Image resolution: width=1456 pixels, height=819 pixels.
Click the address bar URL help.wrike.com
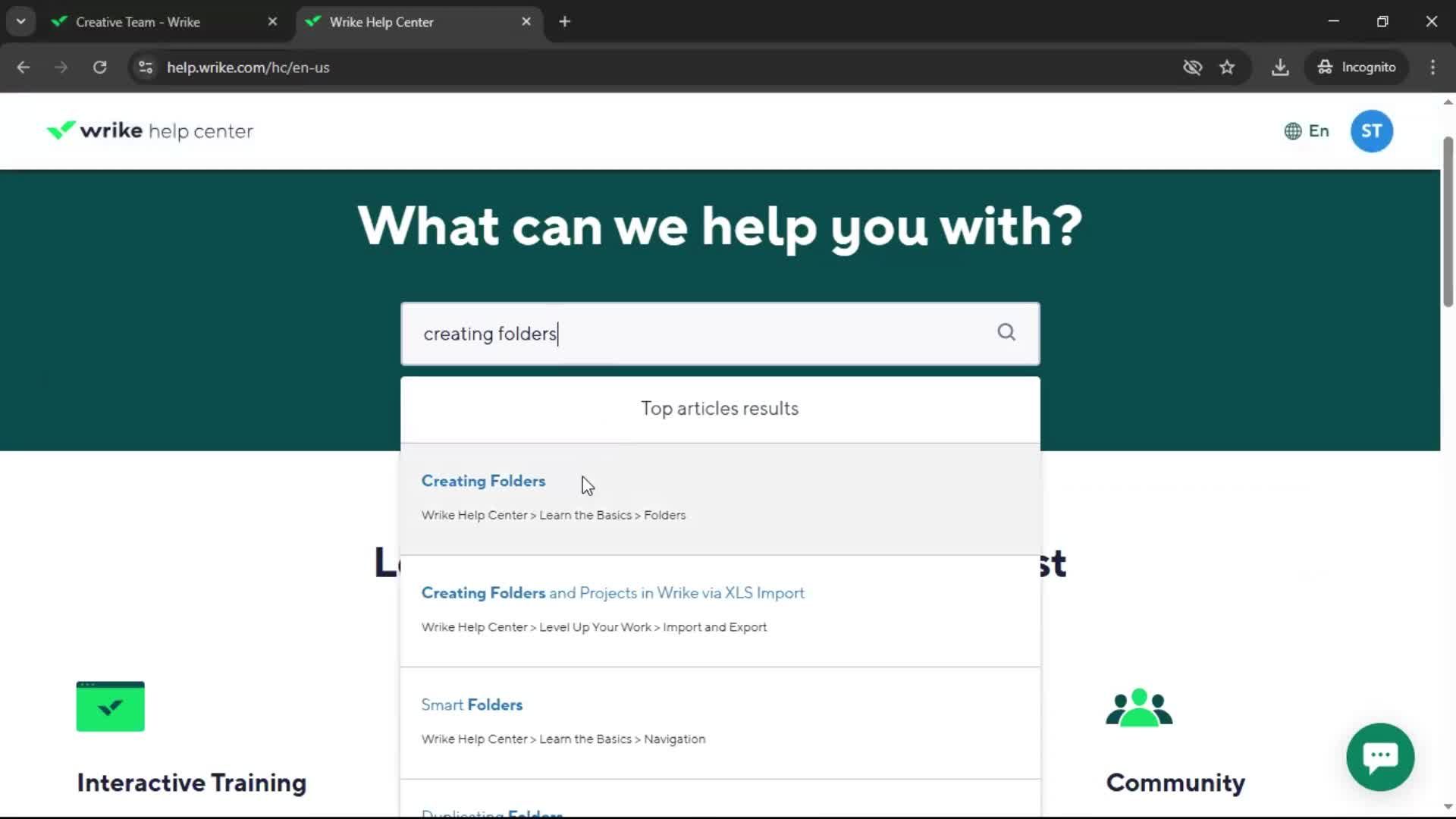[x=248, y=67]
